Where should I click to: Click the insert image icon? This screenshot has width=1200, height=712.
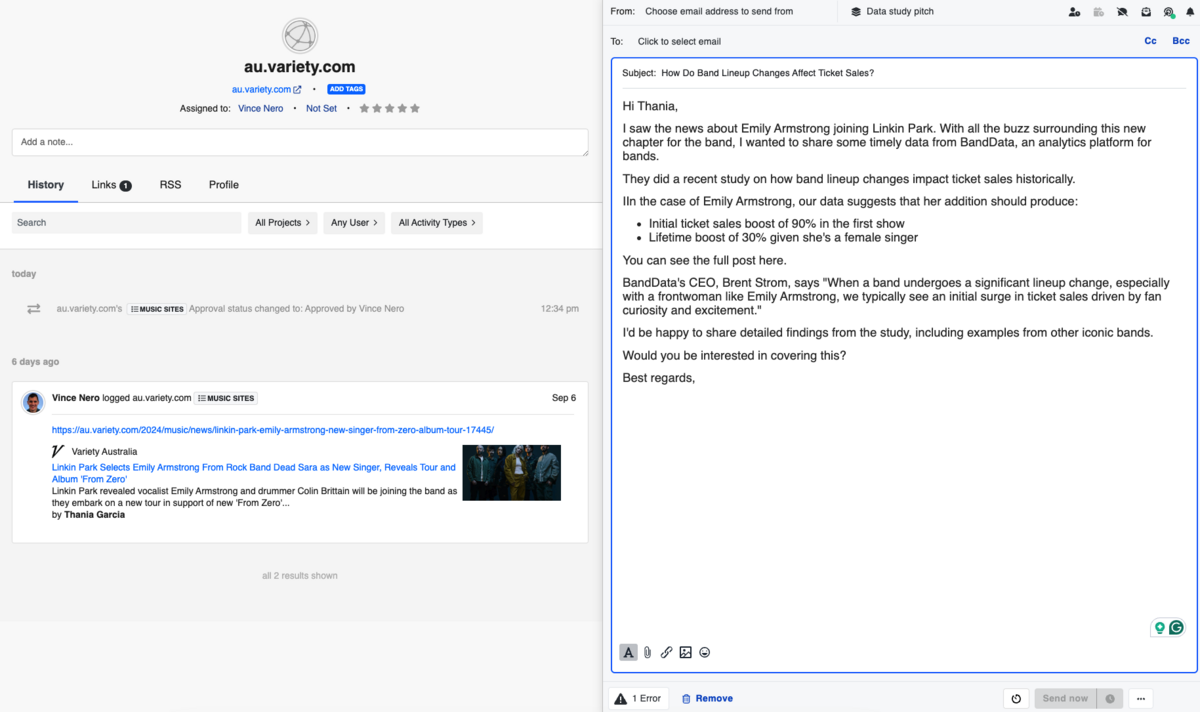point(685,652)
